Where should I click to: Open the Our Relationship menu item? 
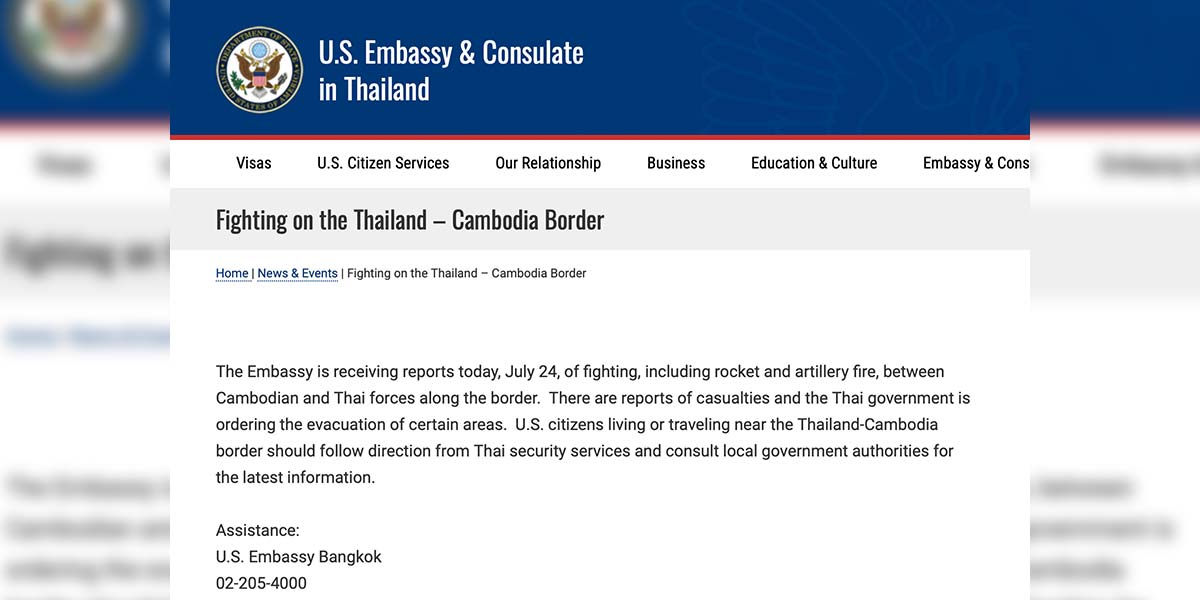coord(548,163)
